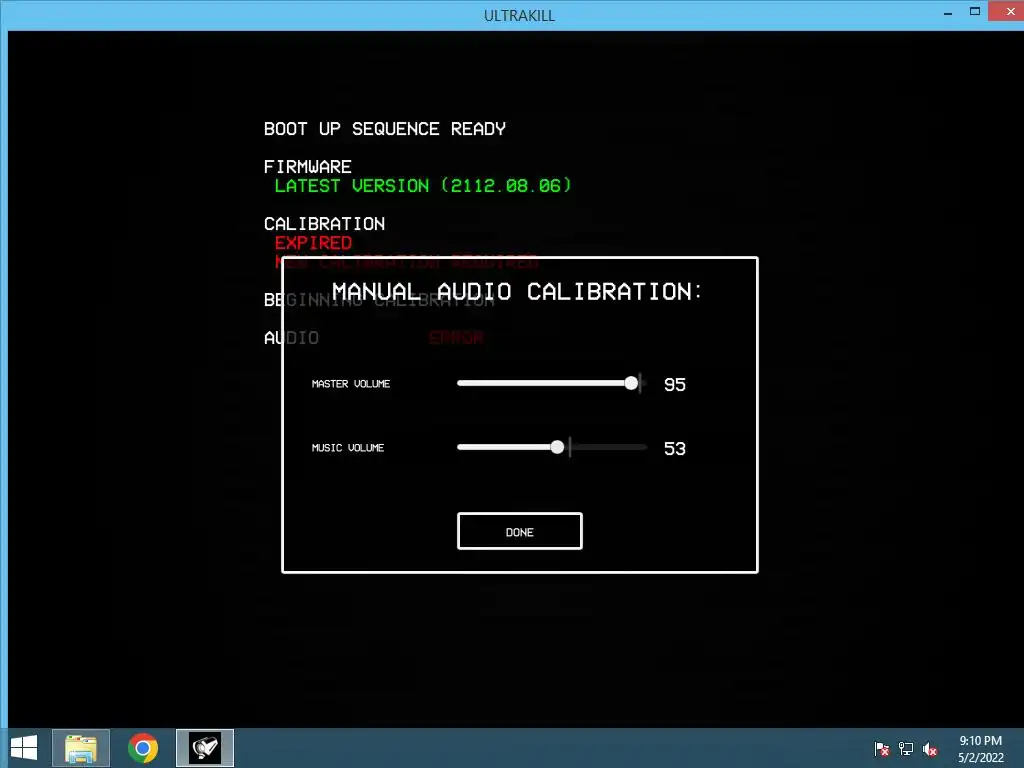Image resolution: width=1024 pixels, height=768 pixels.
Task: Click the ULTRAKILL window title bar
Action: click(519, 15)
